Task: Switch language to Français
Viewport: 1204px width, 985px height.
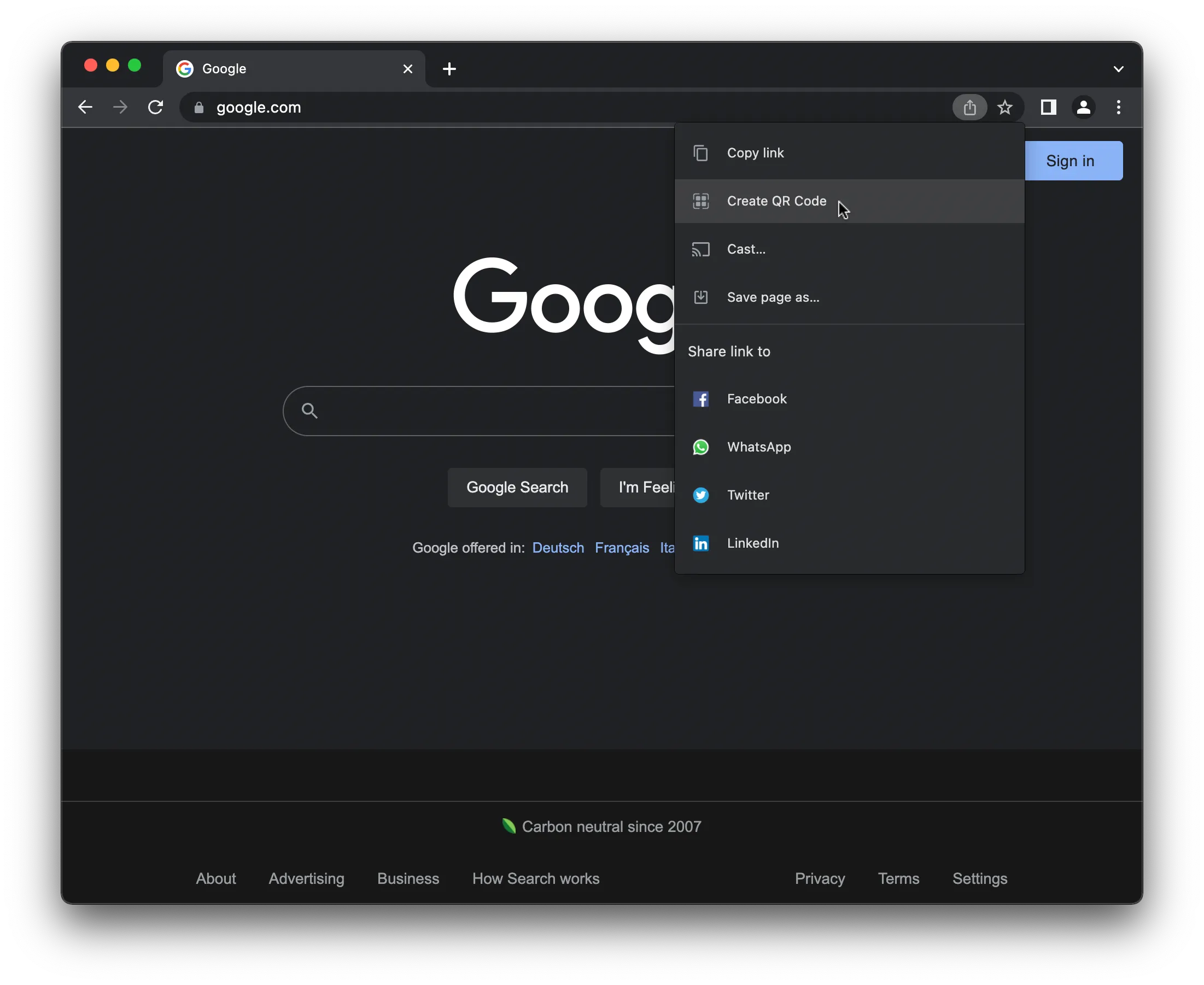Action: coord(622,548)
